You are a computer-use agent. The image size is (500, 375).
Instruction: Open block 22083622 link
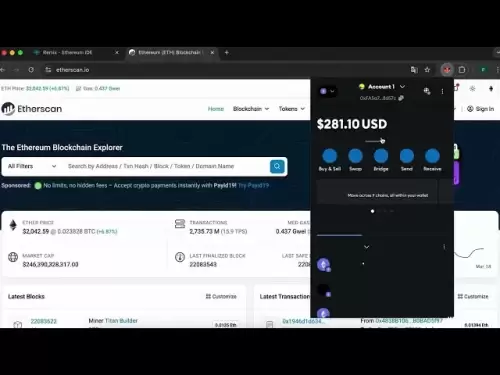click(x=44, y=321)
